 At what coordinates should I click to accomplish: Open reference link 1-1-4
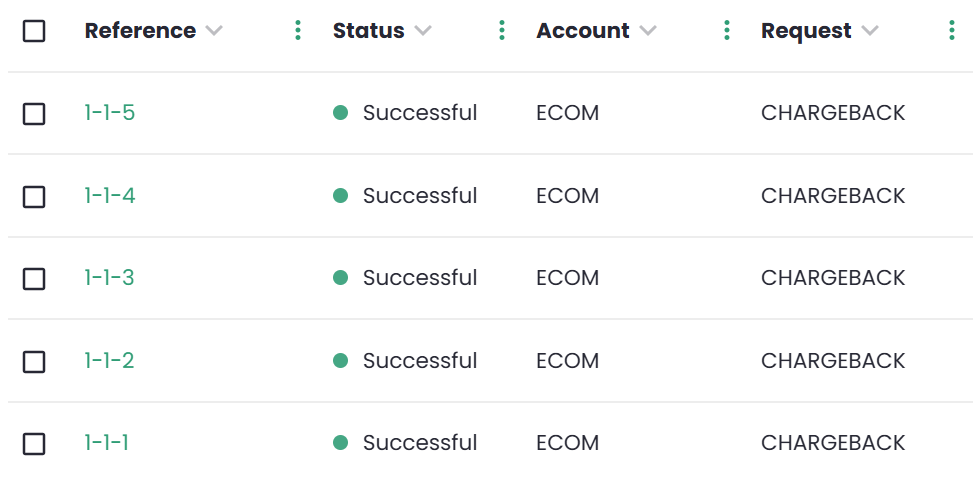[109, 196]
